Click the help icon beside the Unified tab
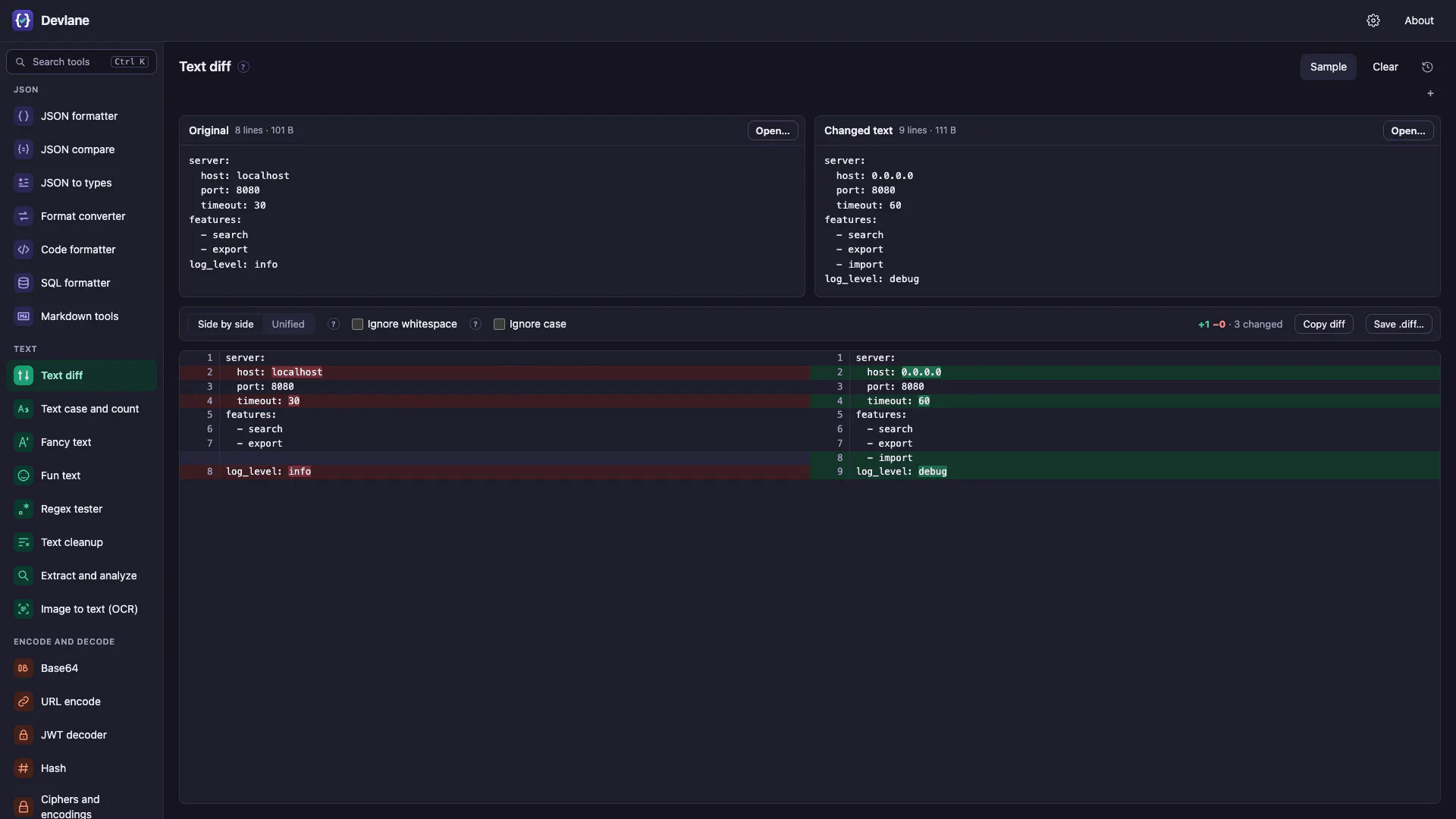Screen dimensions: 1456x819 click(x=333, y=324)
